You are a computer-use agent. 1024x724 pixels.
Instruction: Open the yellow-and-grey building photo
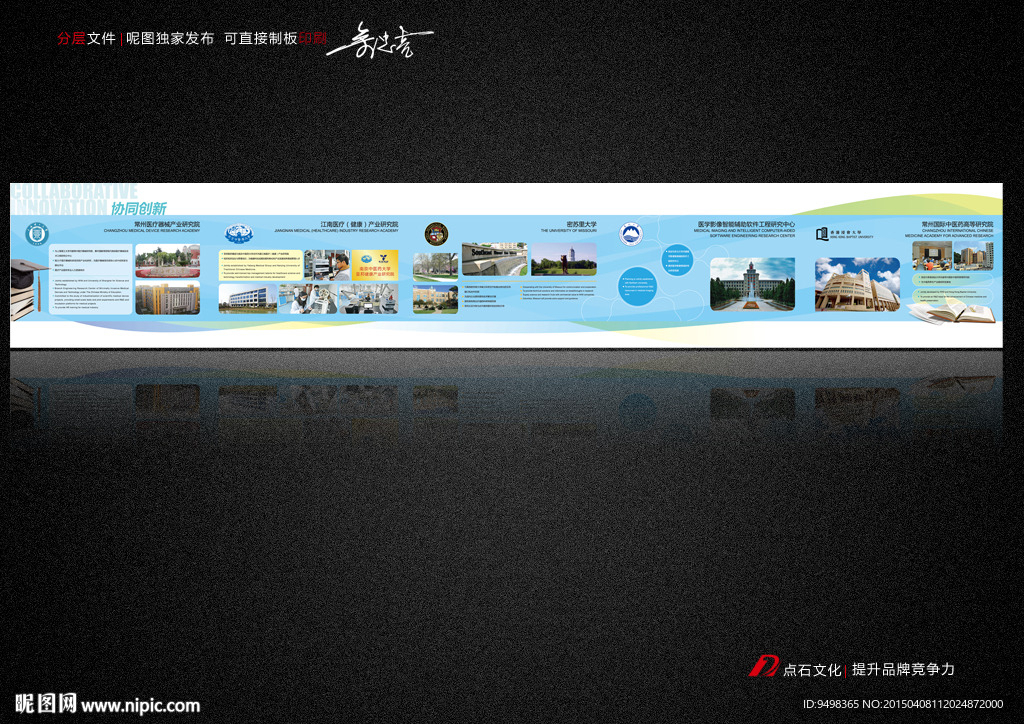pos(168,298)
